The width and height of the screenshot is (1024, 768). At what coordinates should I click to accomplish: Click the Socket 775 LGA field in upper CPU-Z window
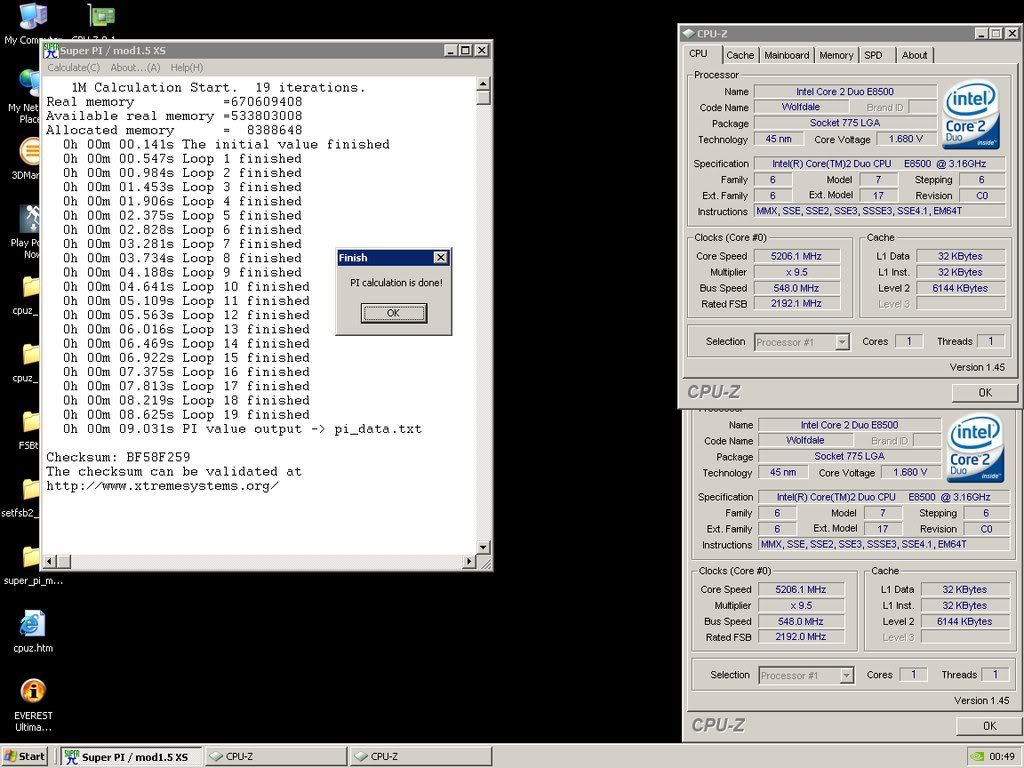pyautogui.click(x=845, y=123)
